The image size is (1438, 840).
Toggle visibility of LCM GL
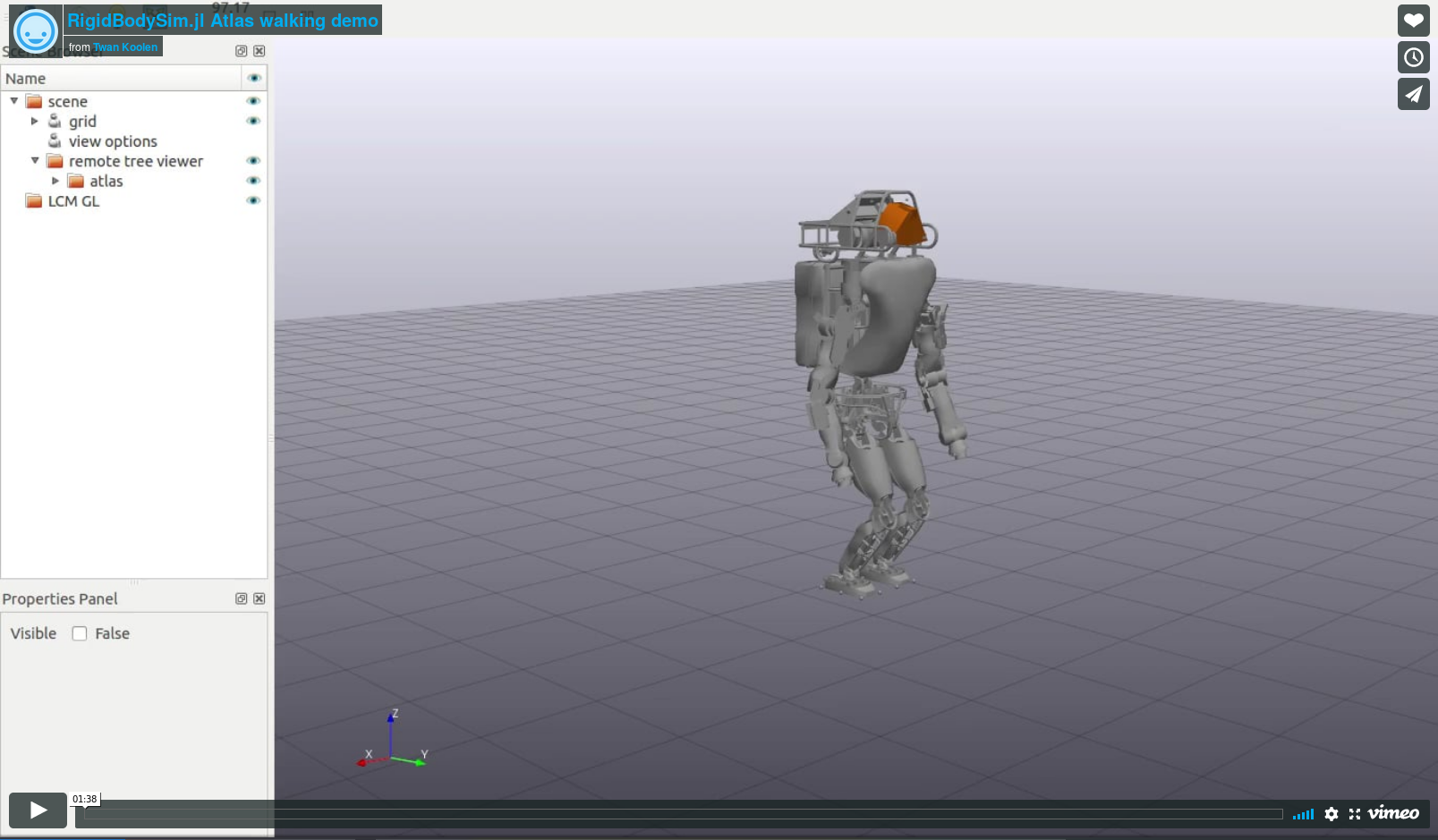point(253,200)
